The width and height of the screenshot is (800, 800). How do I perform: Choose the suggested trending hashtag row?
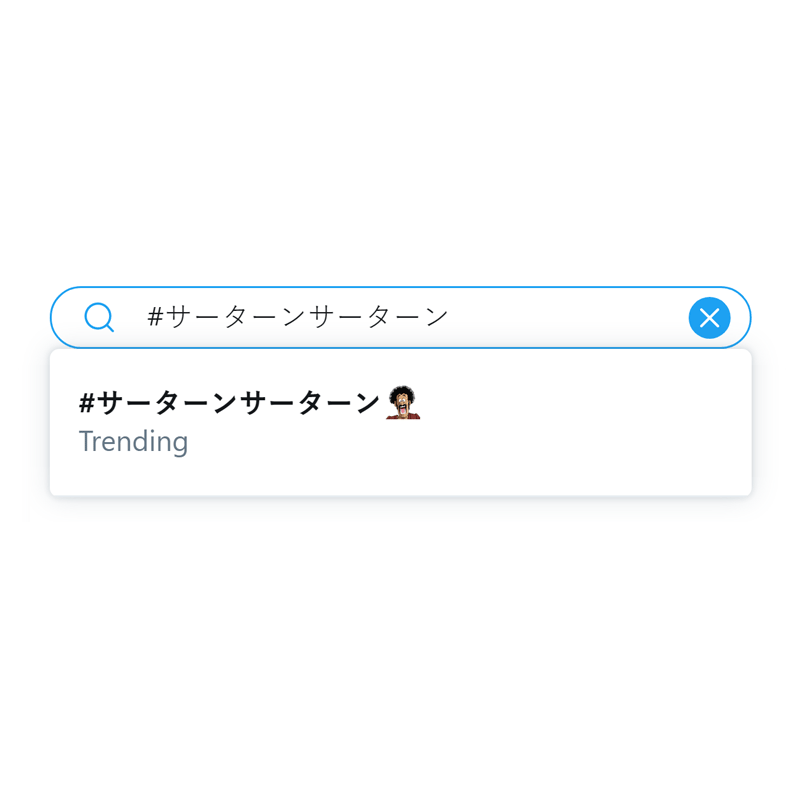tap(401, 422)
